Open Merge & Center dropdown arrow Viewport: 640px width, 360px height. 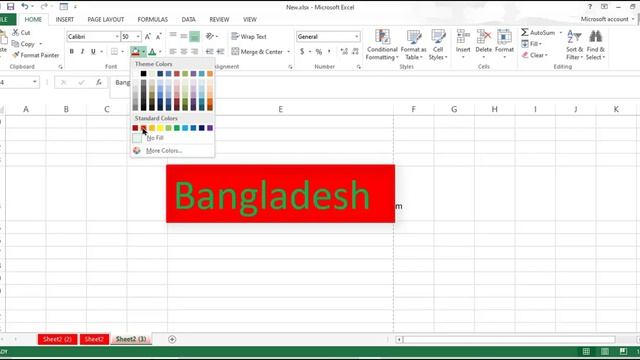[289, 52]
